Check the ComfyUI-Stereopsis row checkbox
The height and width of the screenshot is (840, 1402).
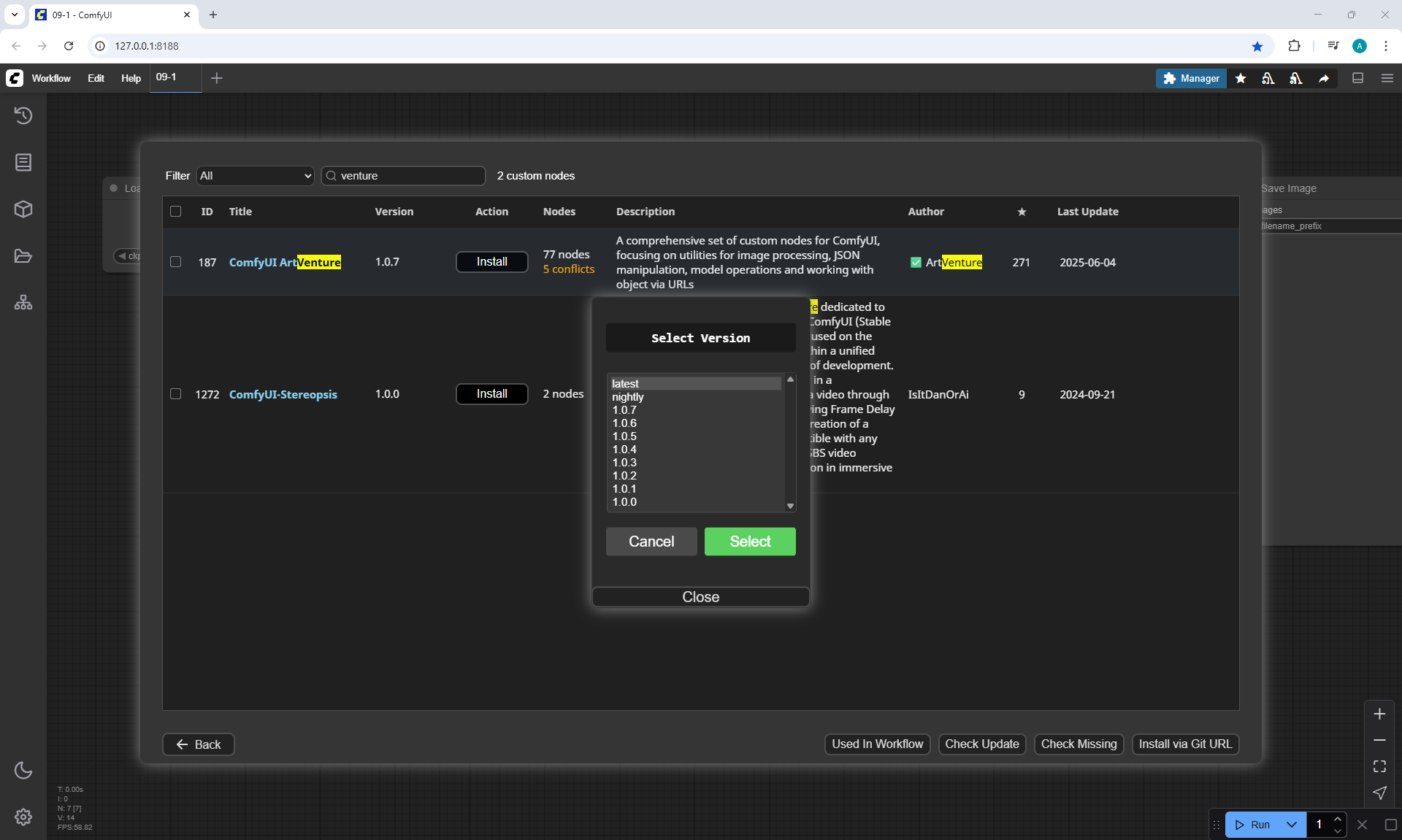point(175,394)
